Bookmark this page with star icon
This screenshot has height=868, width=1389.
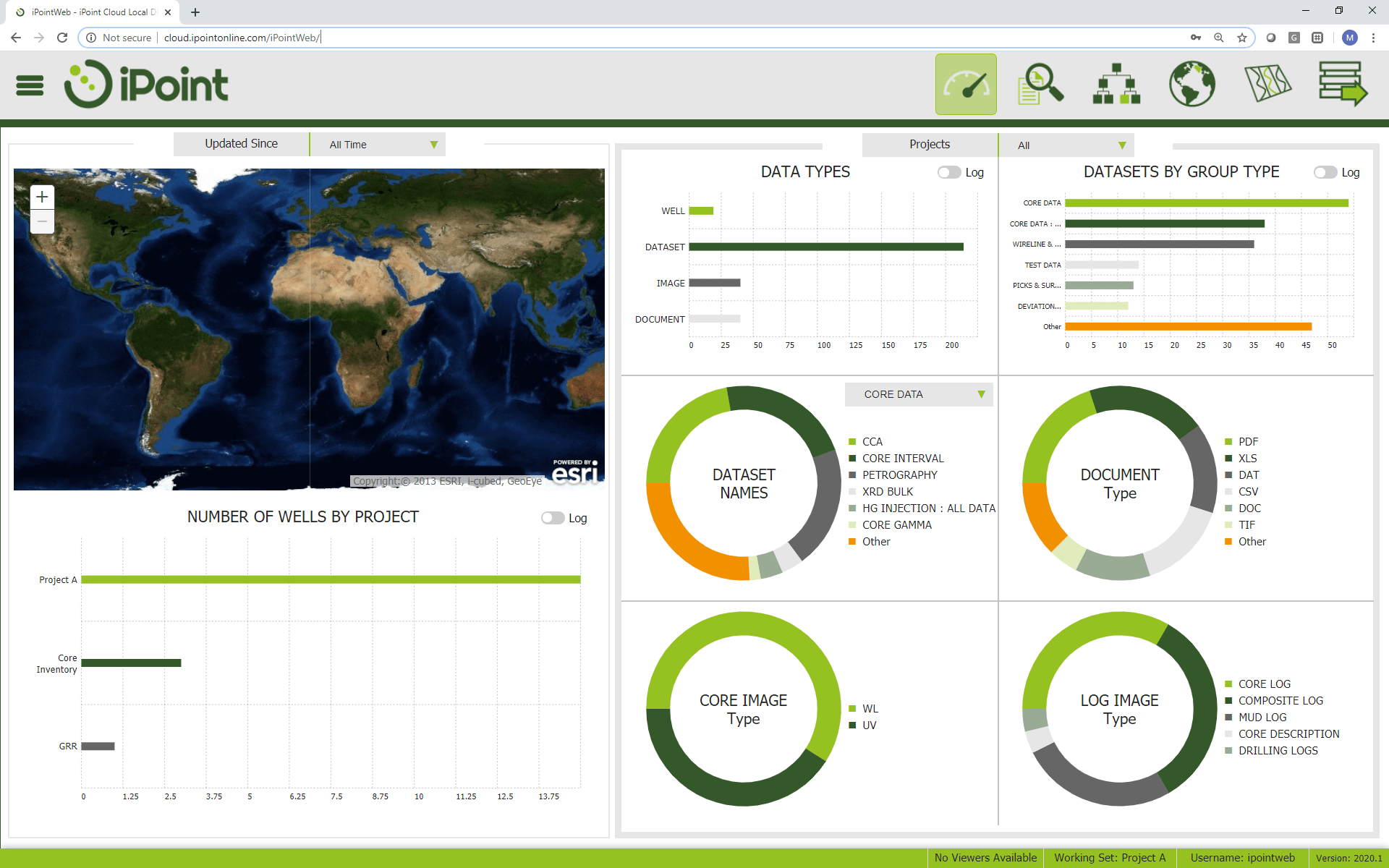click(x=1242, y=38)
